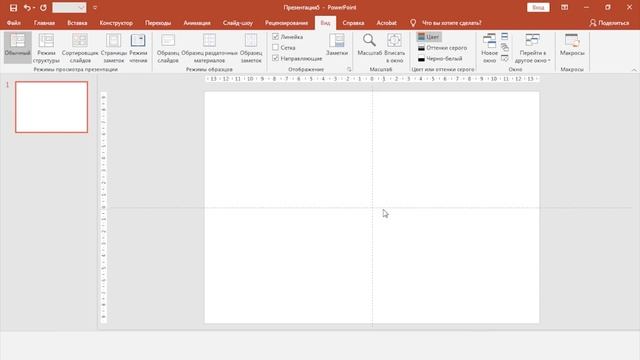Open the Масштаб zoom dialog
This screenshot has height=360, width=640.
[x=369, y=45]
